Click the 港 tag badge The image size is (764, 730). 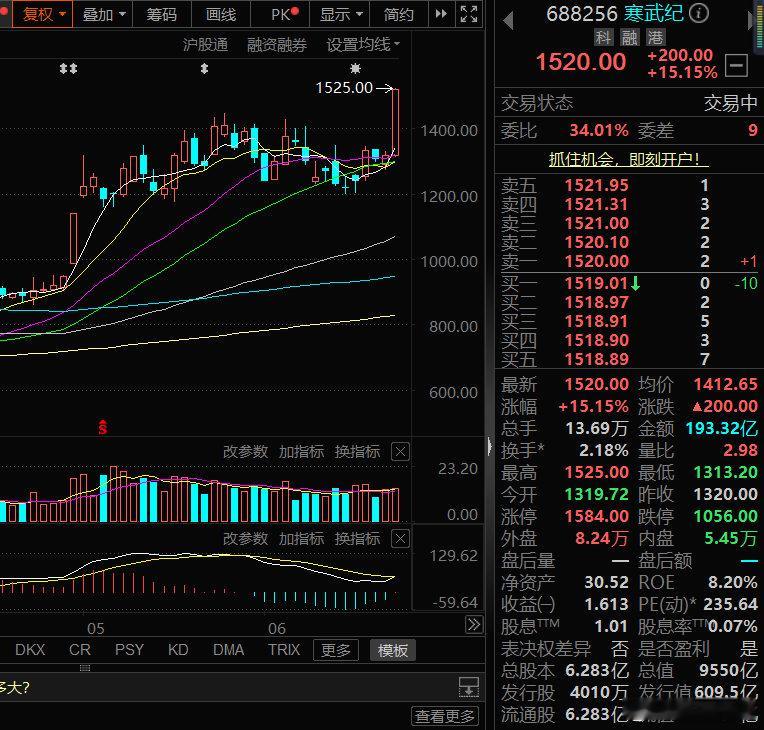[655, 37]
